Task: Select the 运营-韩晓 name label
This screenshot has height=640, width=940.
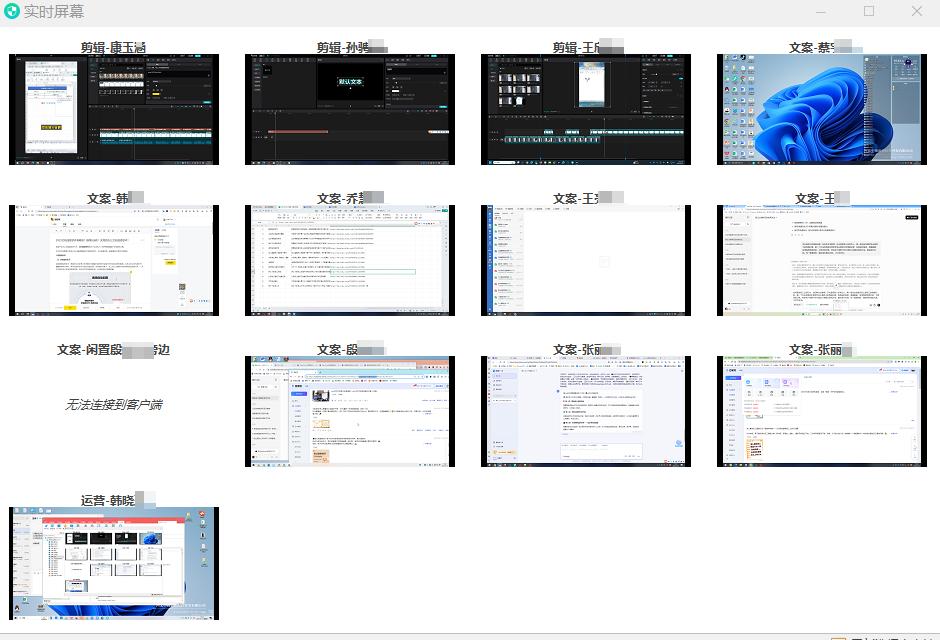Action: tap(118, 500)
